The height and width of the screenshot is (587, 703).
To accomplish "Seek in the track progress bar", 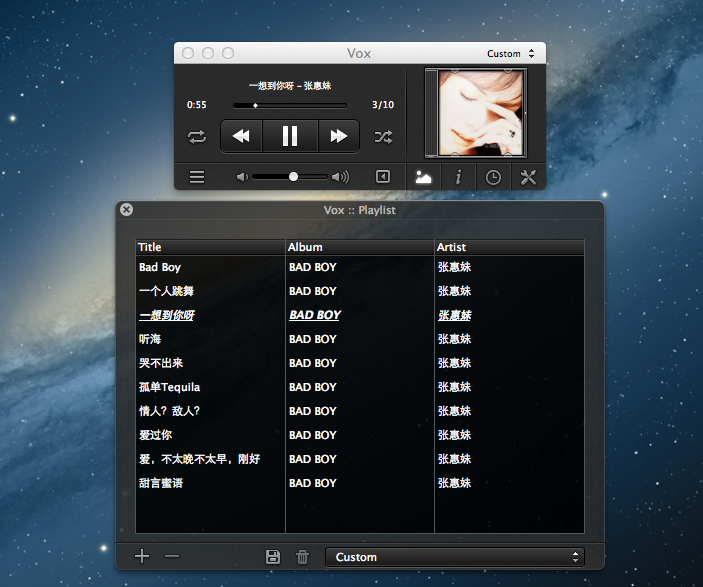I will coord(290,105).
